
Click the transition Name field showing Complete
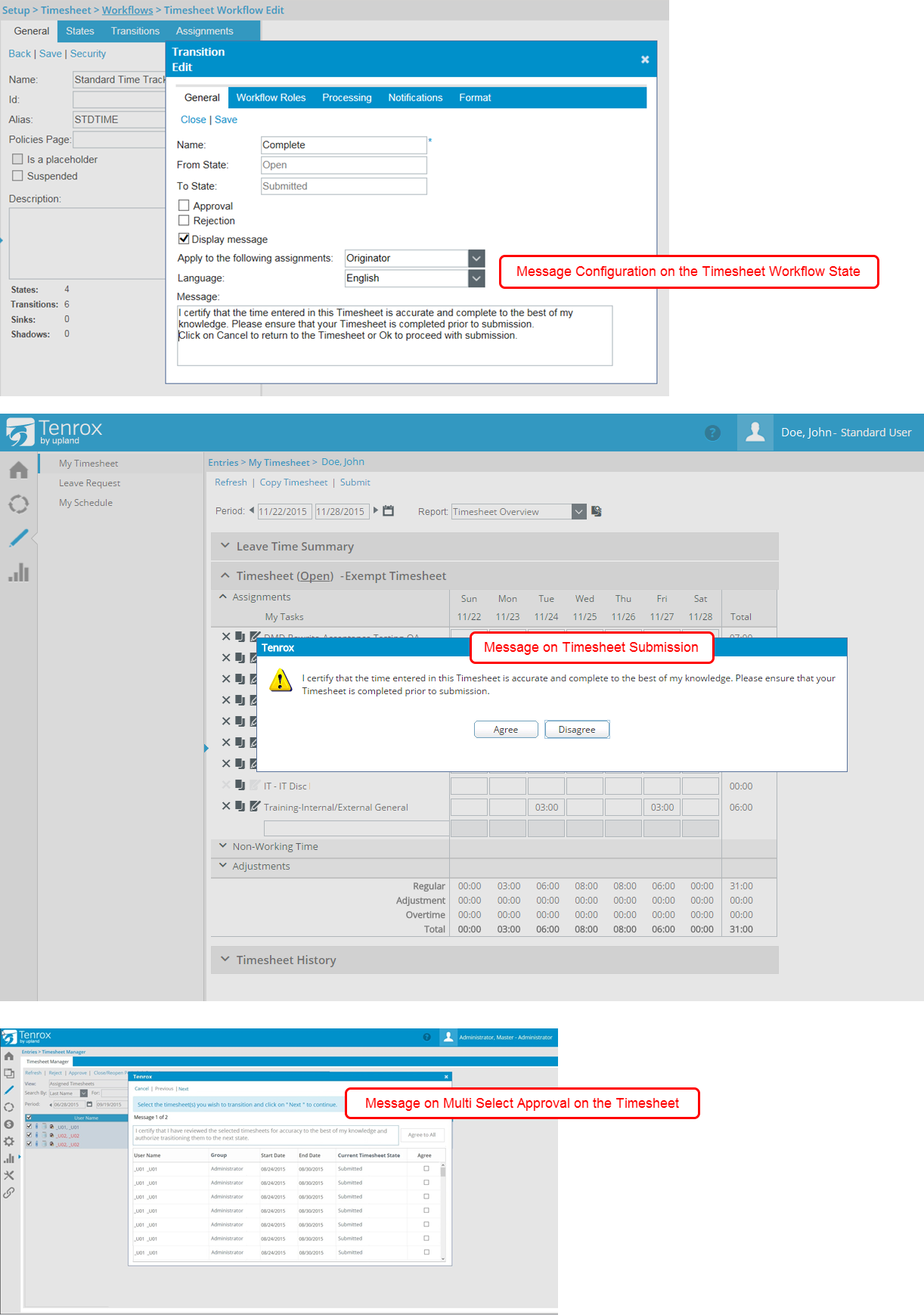(343, 145)
